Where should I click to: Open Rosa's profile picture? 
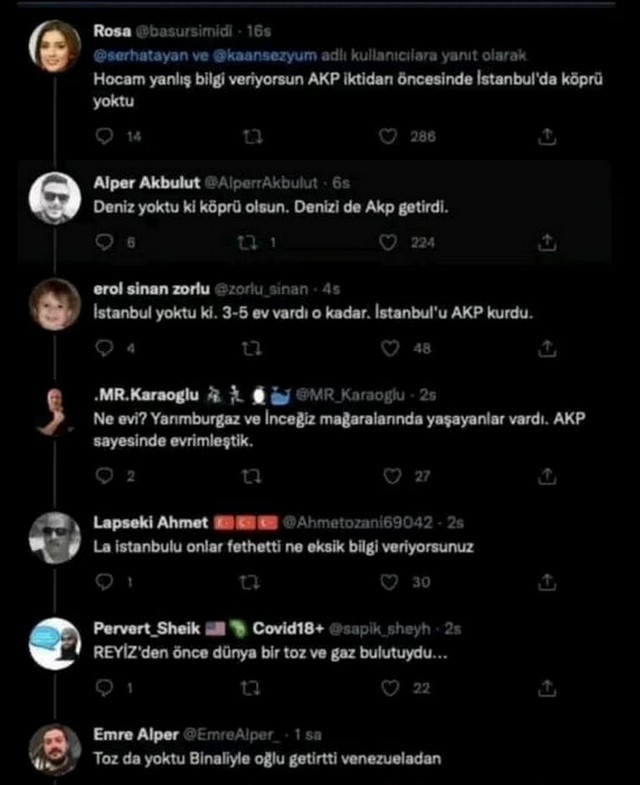(55, 46)
